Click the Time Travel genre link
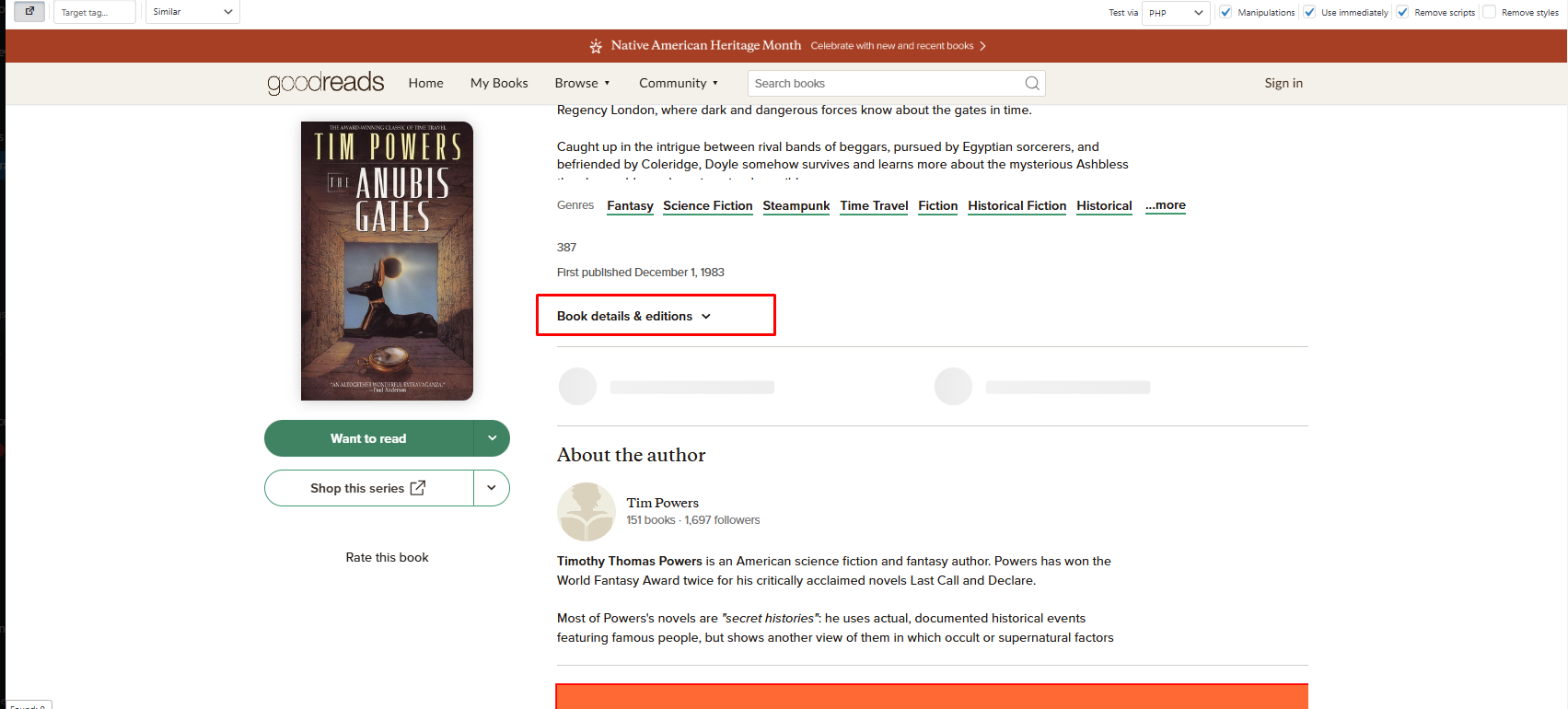1568x709 pixels. point(874,205)
